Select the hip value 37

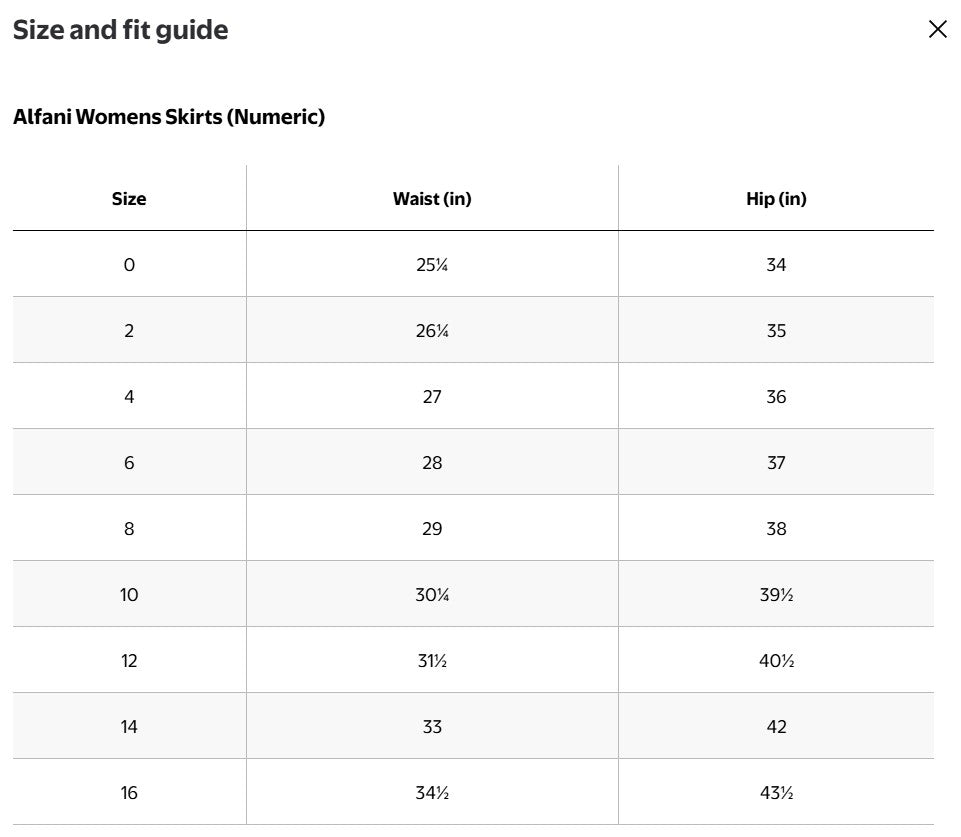pyautogui.click(x=776, y=463)
